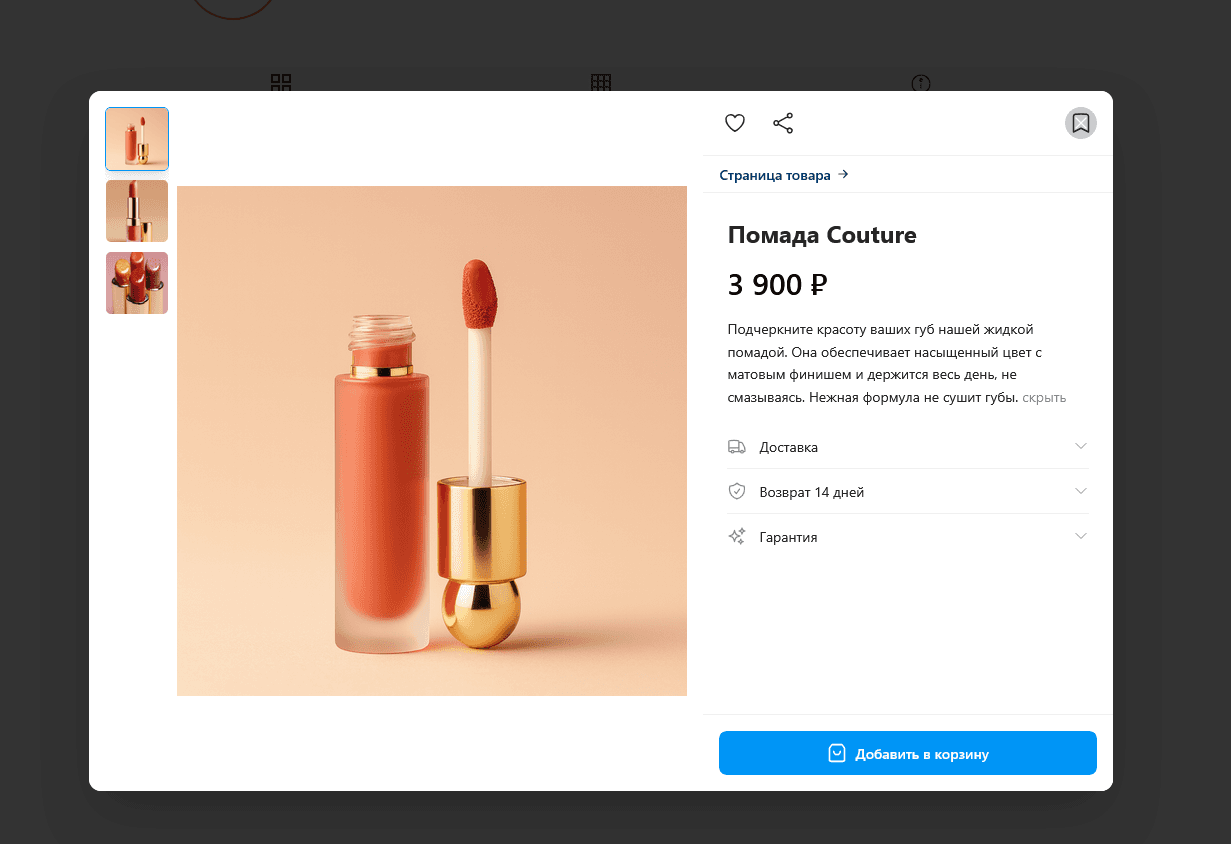Click the large liquid lipstick product image
The width and height of the screenshot is (1231, 844).
431,440
